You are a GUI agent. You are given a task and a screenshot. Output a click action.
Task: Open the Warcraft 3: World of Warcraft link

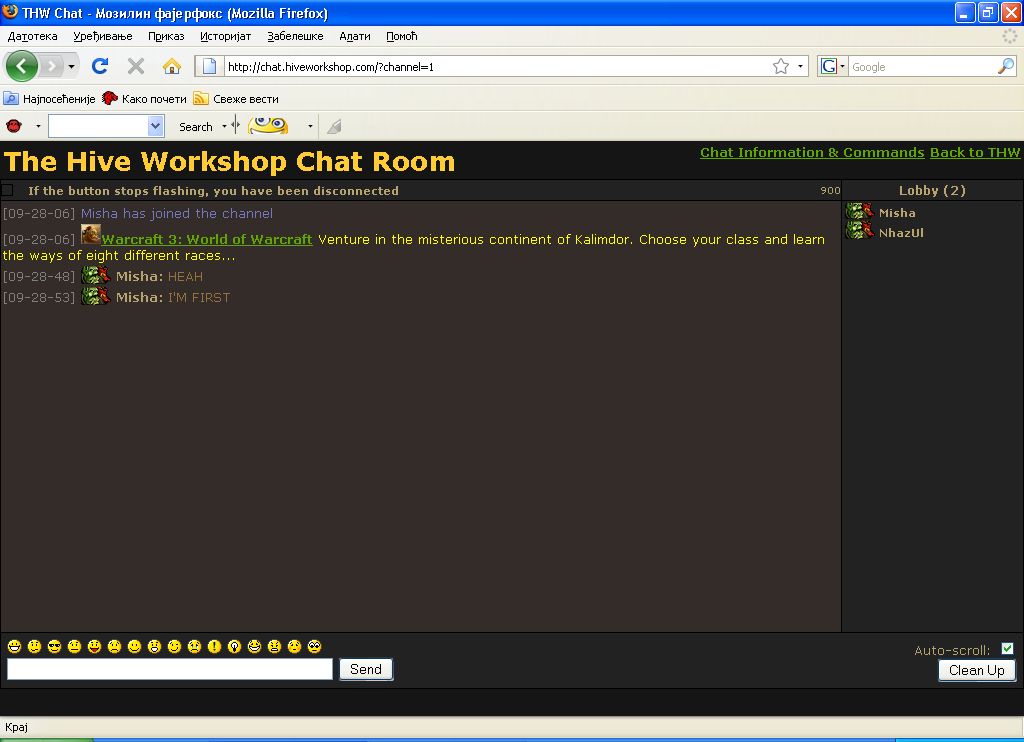point(207,239)
